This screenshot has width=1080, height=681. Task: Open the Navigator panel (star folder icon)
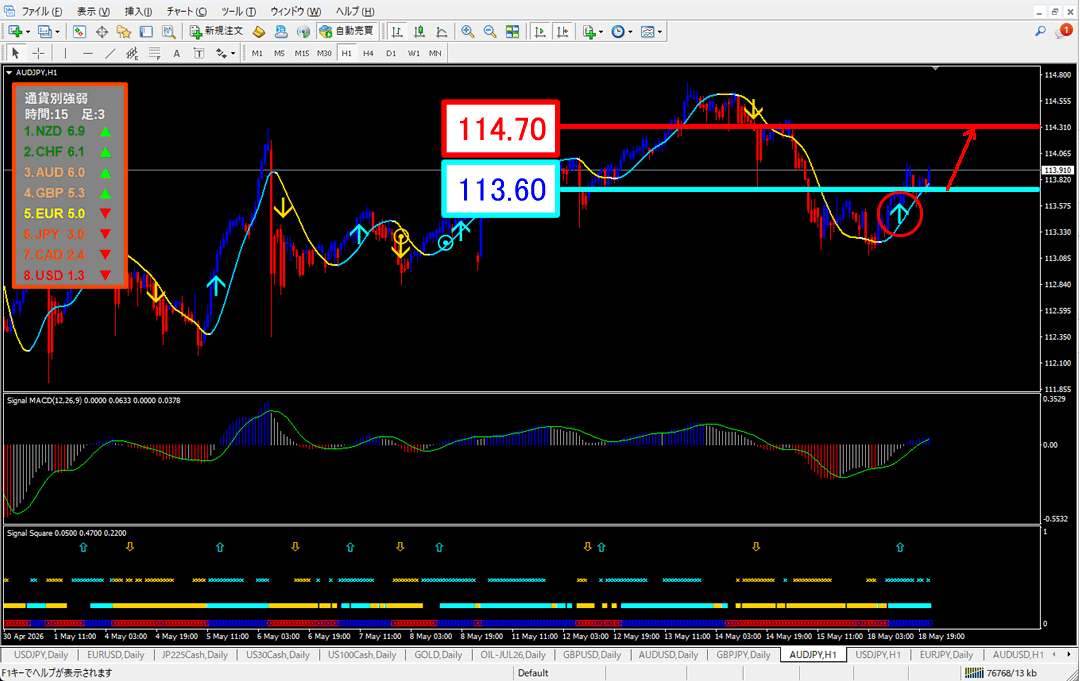coord(124,32)
